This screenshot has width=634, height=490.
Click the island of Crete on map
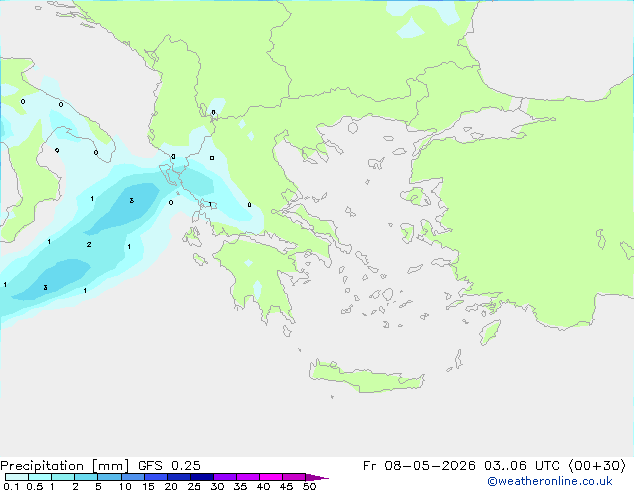[366, 377]
